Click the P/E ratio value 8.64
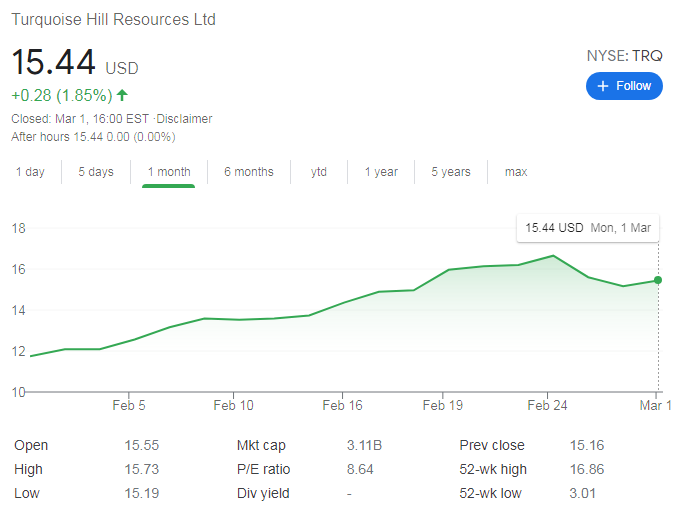Image resolution: width=690 pixels, height=526 pixels. tap(360, 469)
